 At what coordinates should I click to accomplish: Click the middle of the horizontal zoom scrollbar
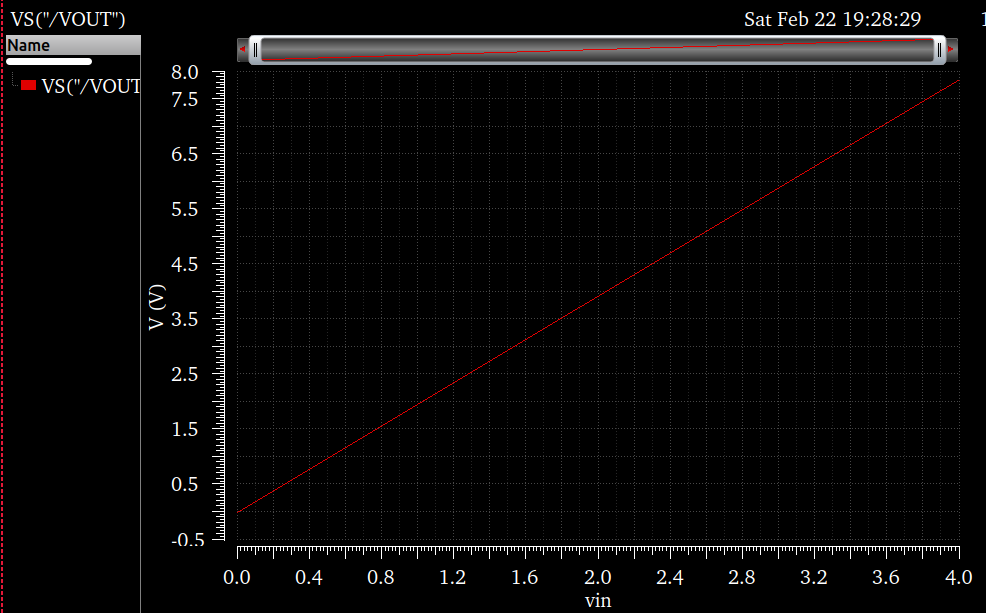tap(597, 50)
